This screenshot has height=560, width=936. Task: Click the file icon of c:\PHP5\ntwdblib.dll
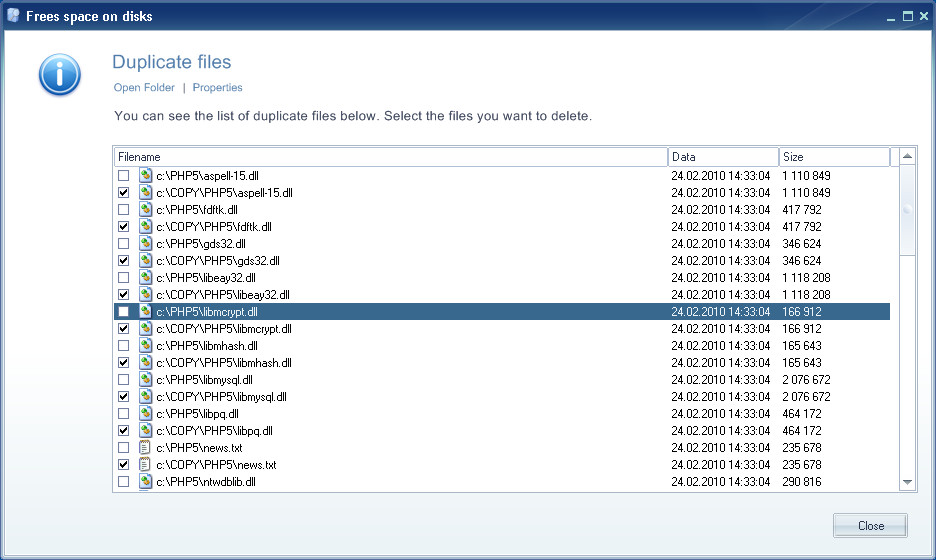[145, 481]
